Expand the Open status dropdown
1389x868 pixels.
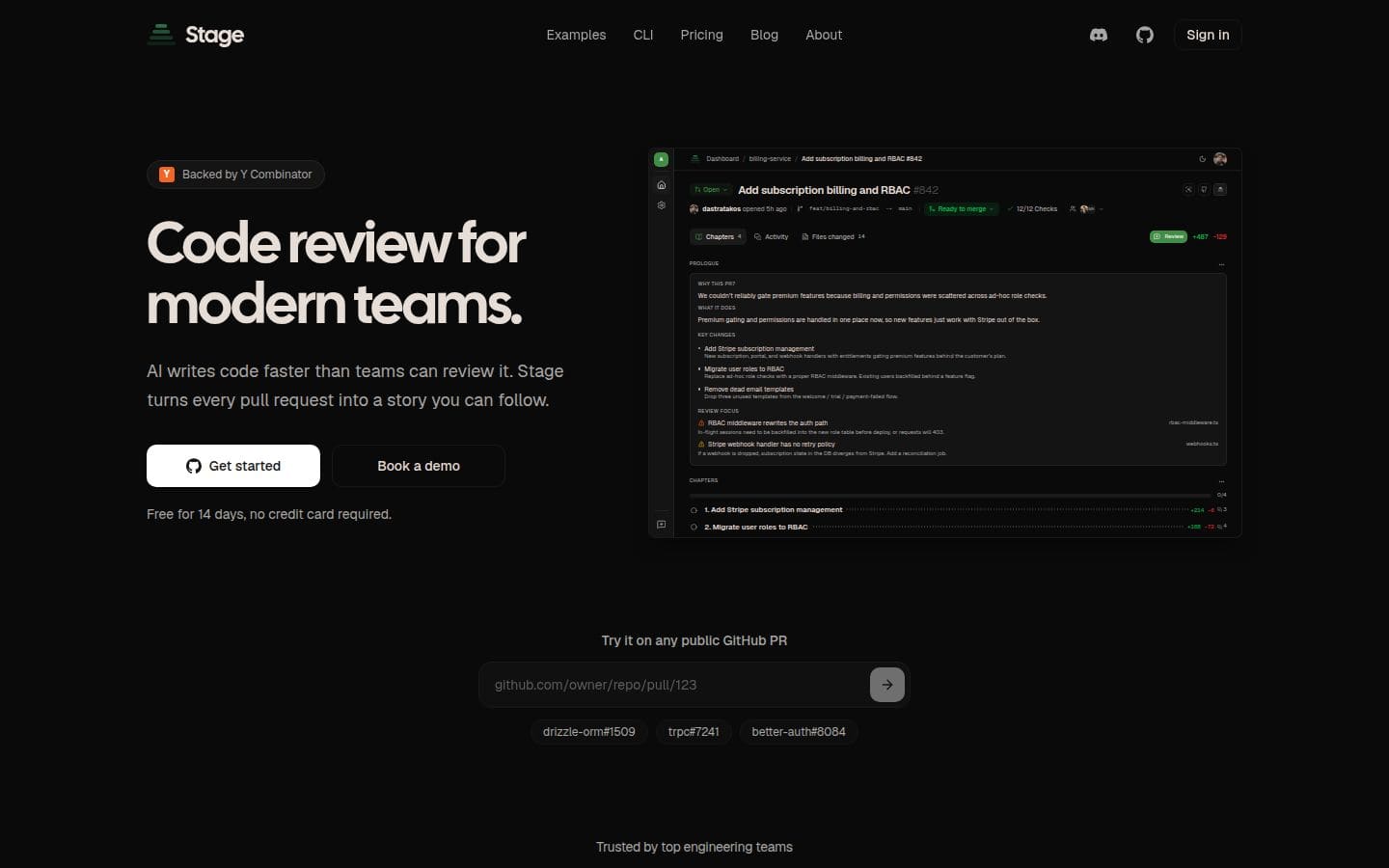[710, 190]
